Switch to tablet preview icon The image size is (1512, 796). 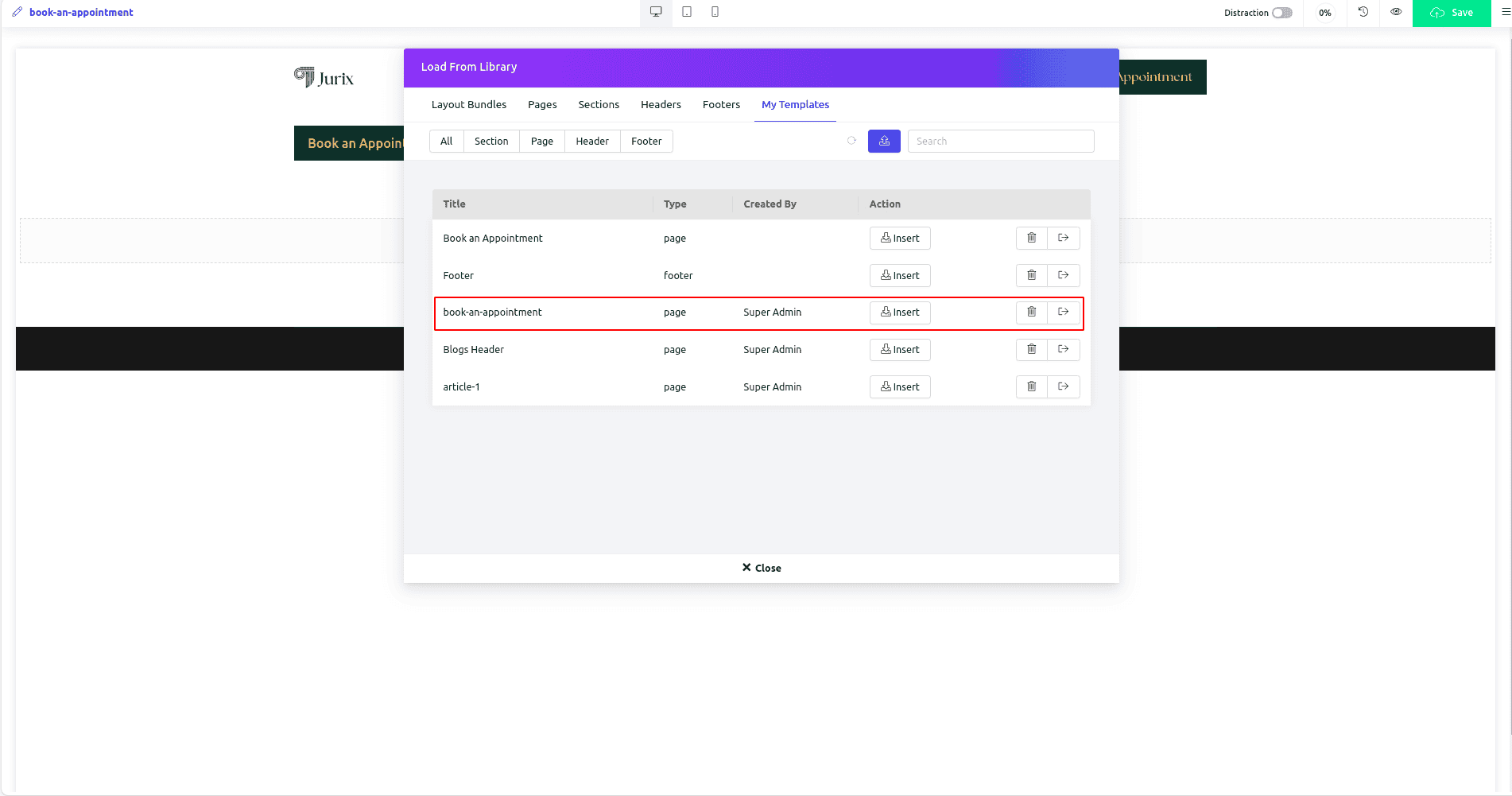click(687, 12)
